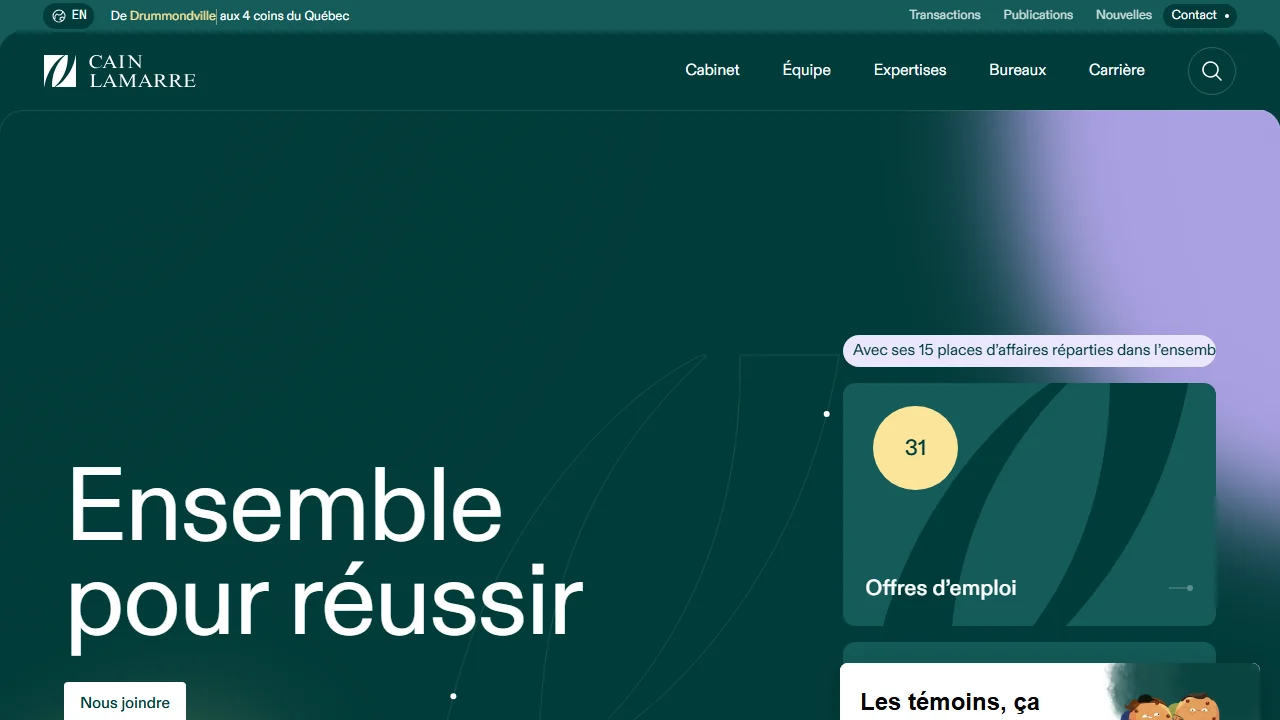Switch language with the EN globe button
This screenshot has height=720, width=1280.
(x=69, y=15)
